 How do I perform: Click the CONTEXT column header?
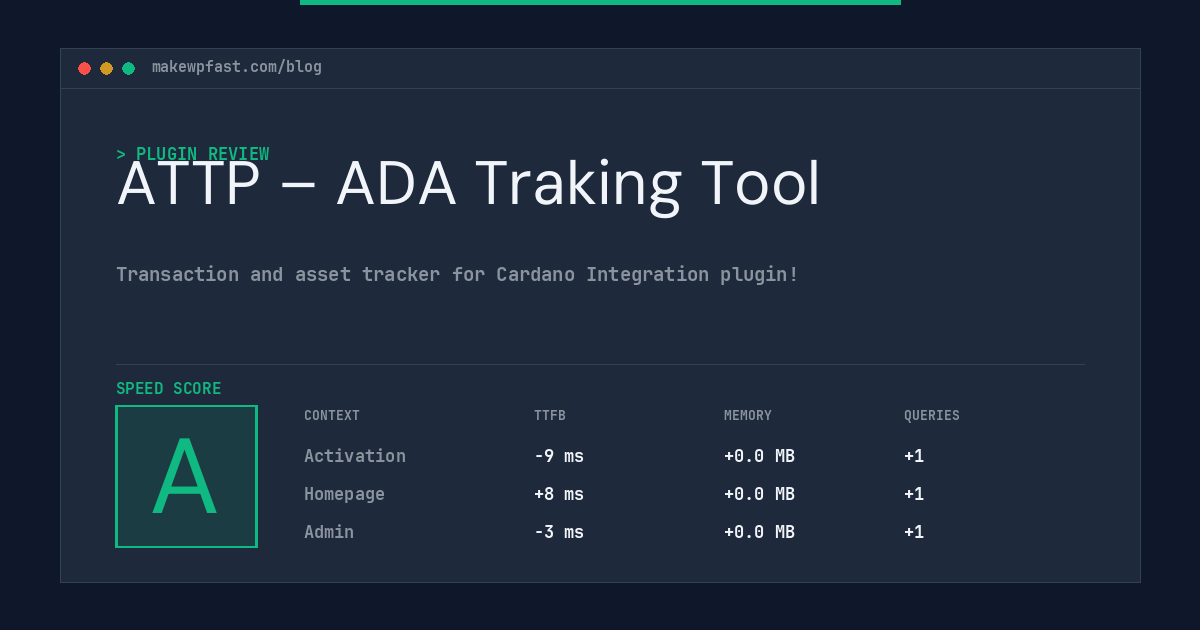332,416
